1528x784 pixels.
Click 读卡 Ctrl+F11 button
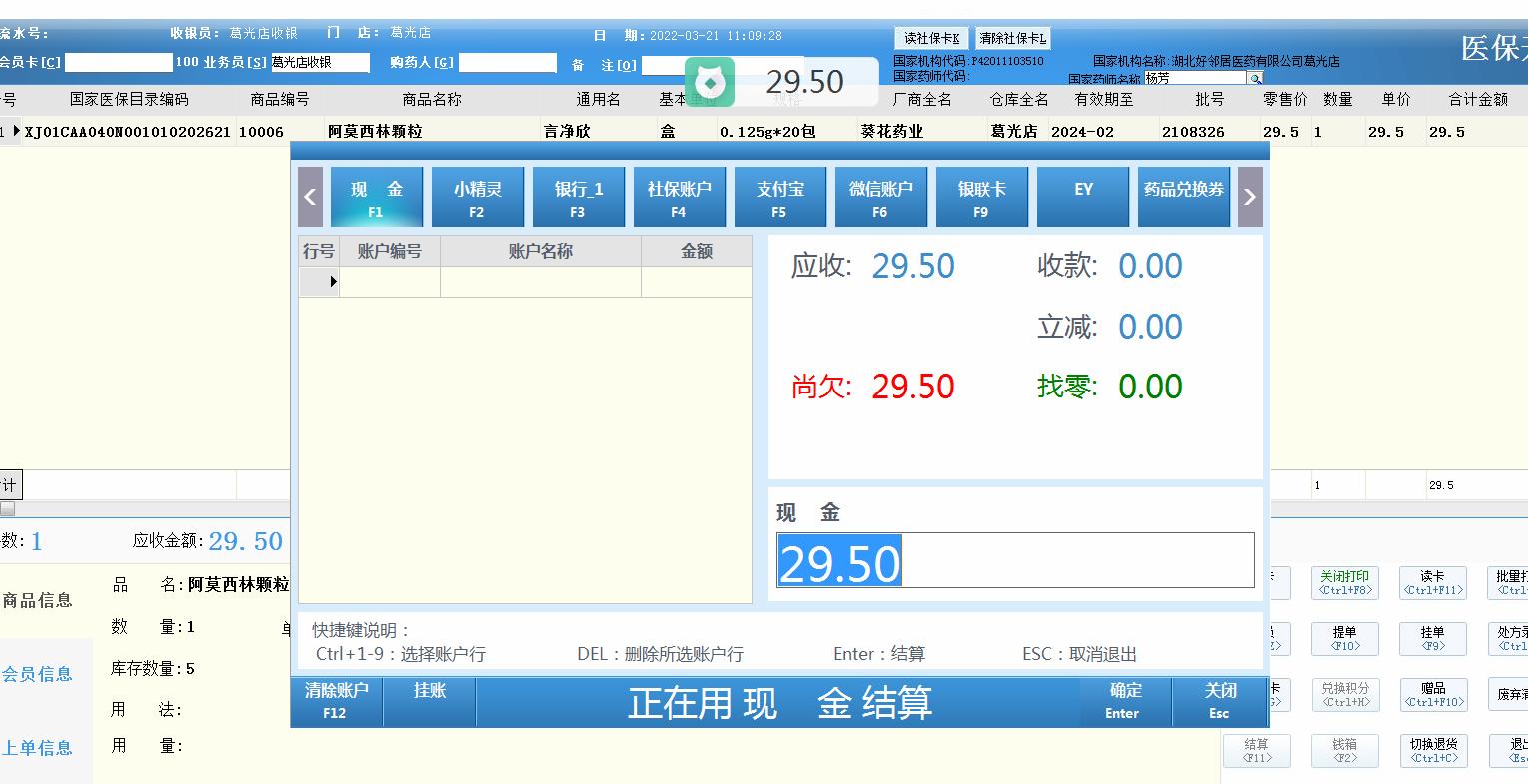[1432, 583]
